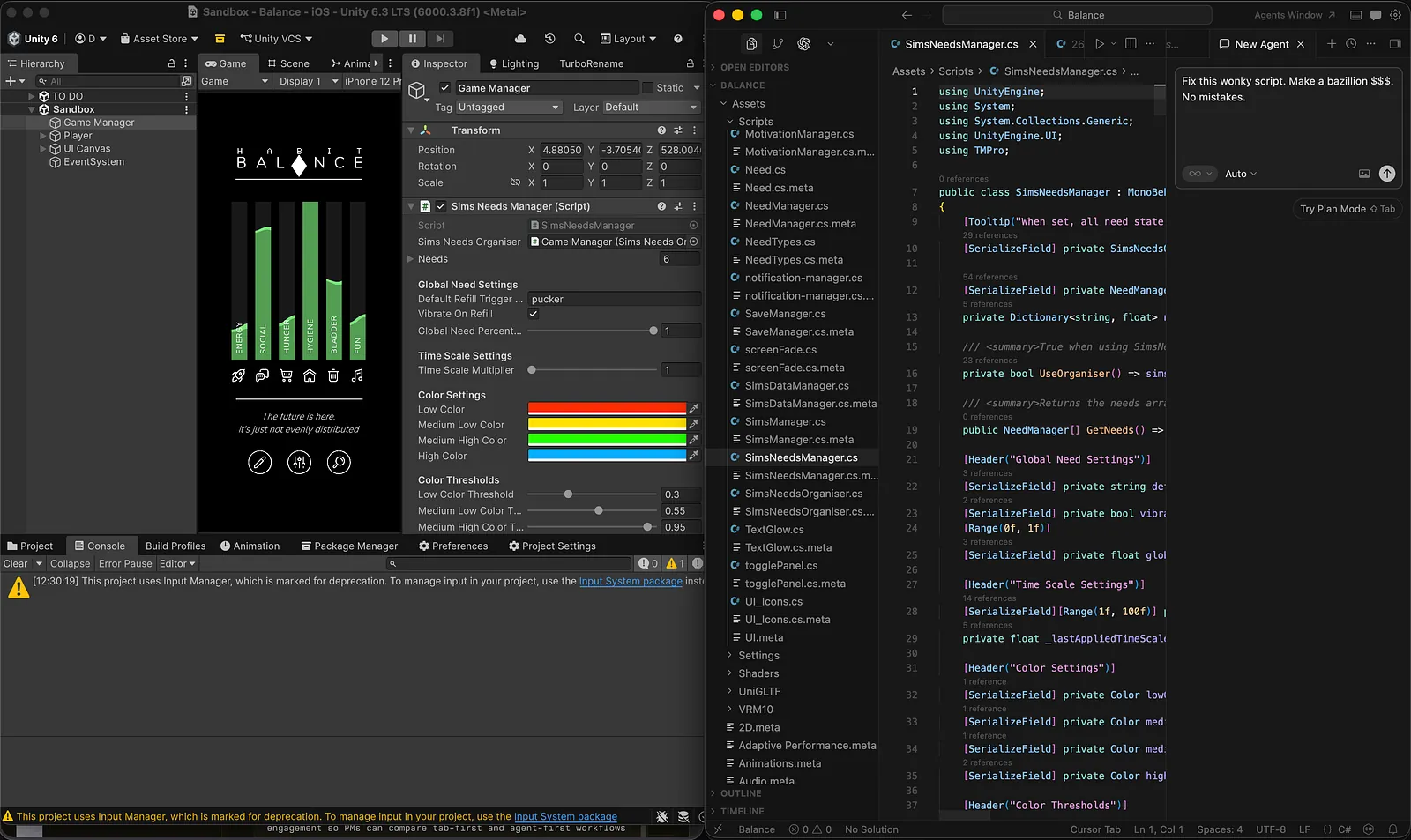Click the shopping cart icon in Game view
The image size is (1411, 840).
tap(286, 375)
